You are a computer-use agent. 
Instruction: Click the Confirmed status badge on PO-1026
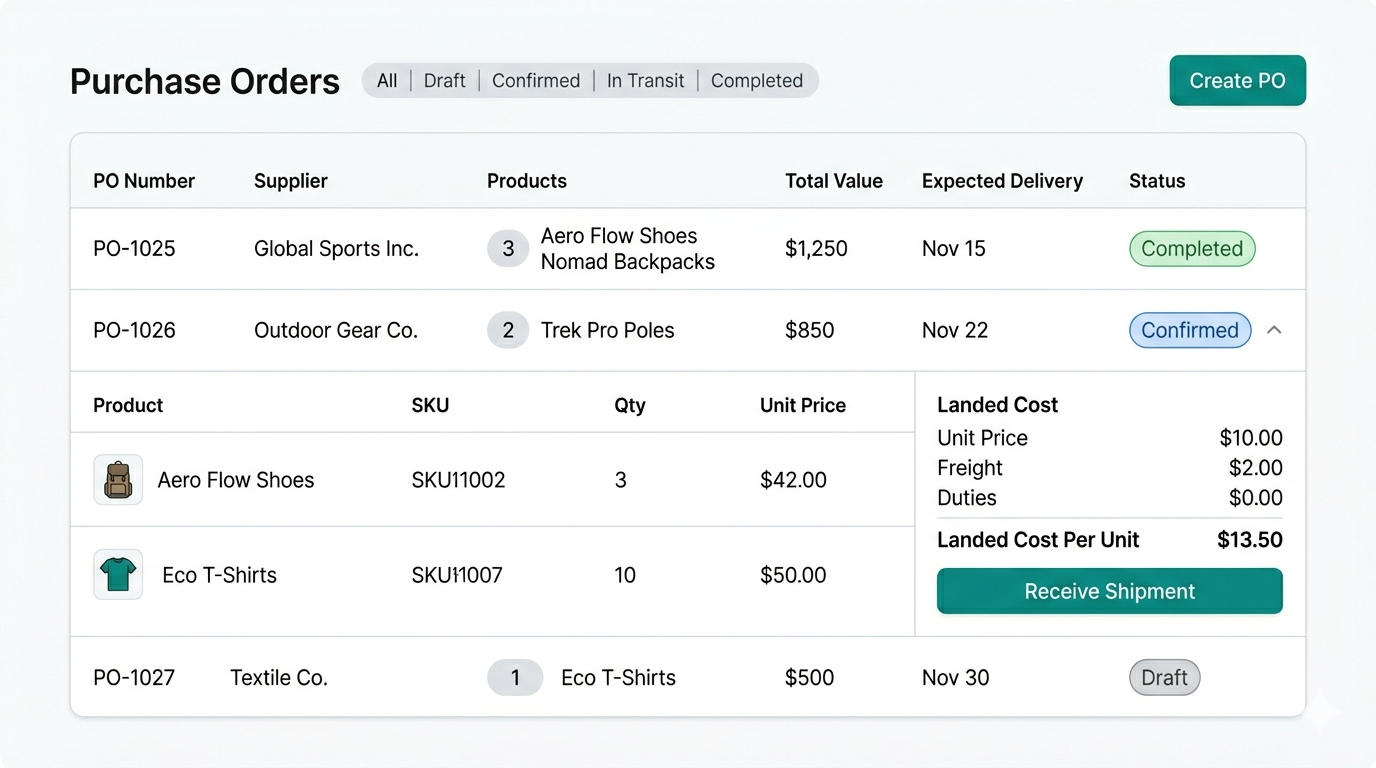pos(1190,331)
